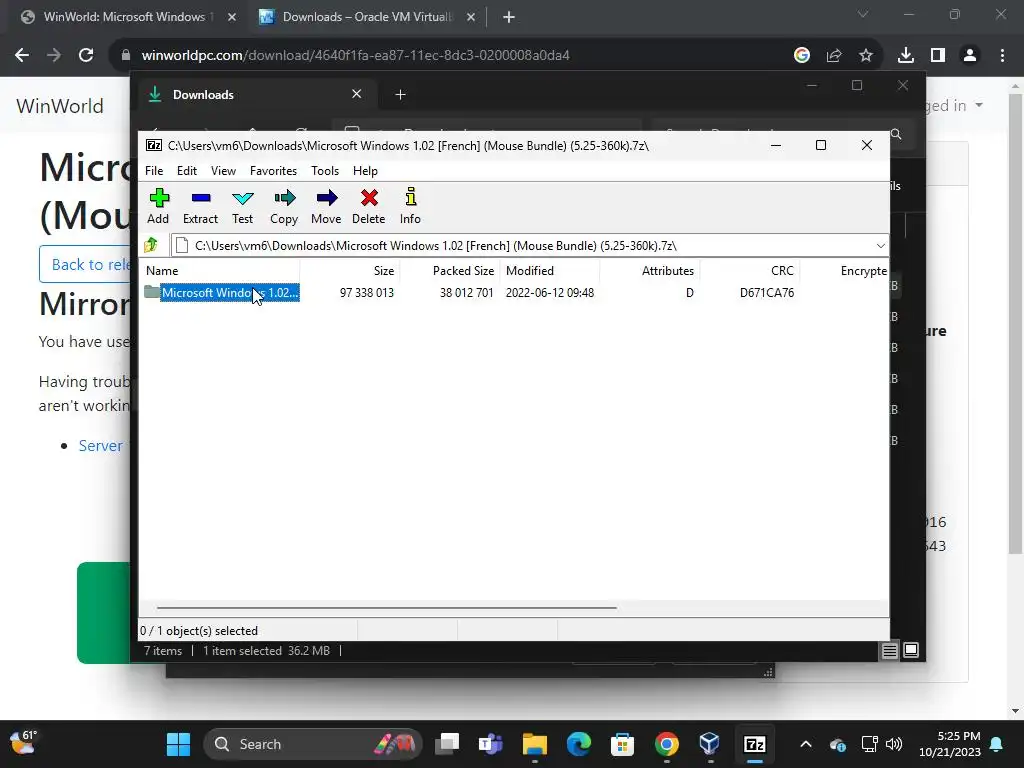
Task: Switch File Explorer to large icons view
Action: pyautogui.click(x=911, y=650)
